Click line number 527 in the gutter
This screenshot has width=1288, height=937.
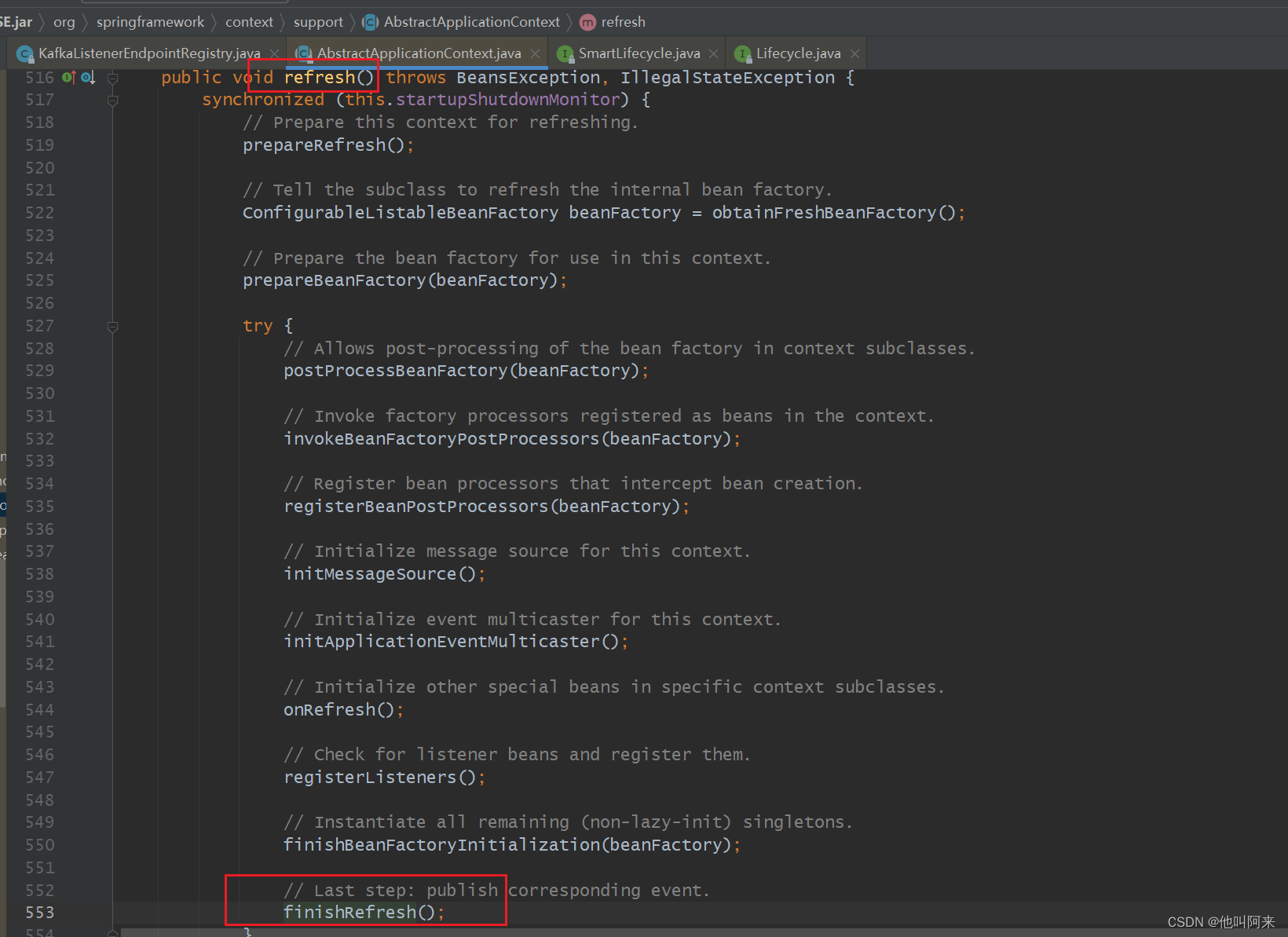click(40, 326)
